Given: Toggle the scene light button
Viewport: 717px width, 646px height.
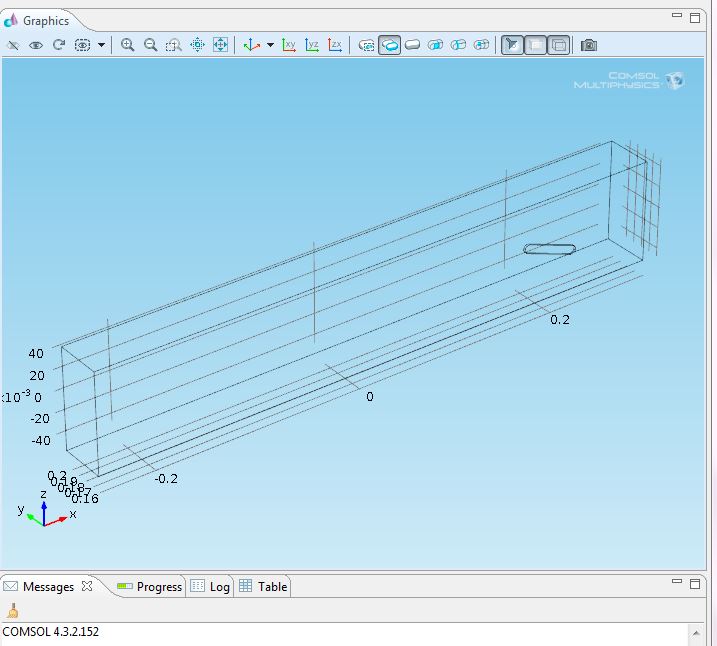Looking at the screenshot, I should tap(512, 45).
